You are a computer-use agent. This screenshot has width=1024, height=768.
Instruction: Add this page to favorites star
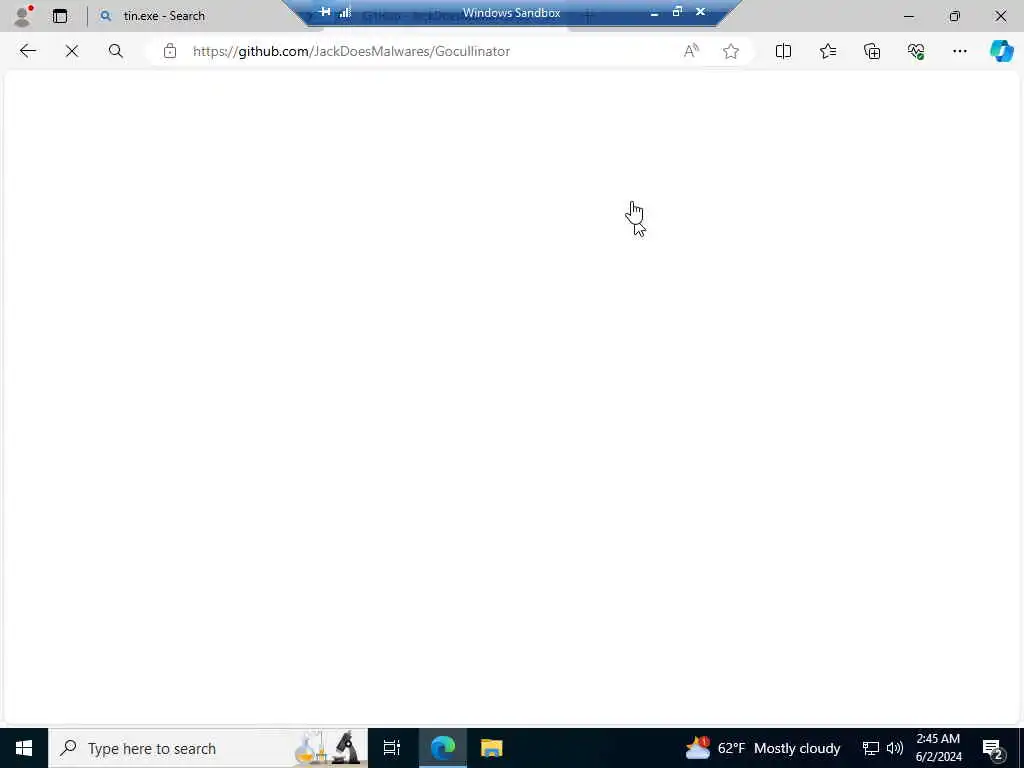coord(731,51)
